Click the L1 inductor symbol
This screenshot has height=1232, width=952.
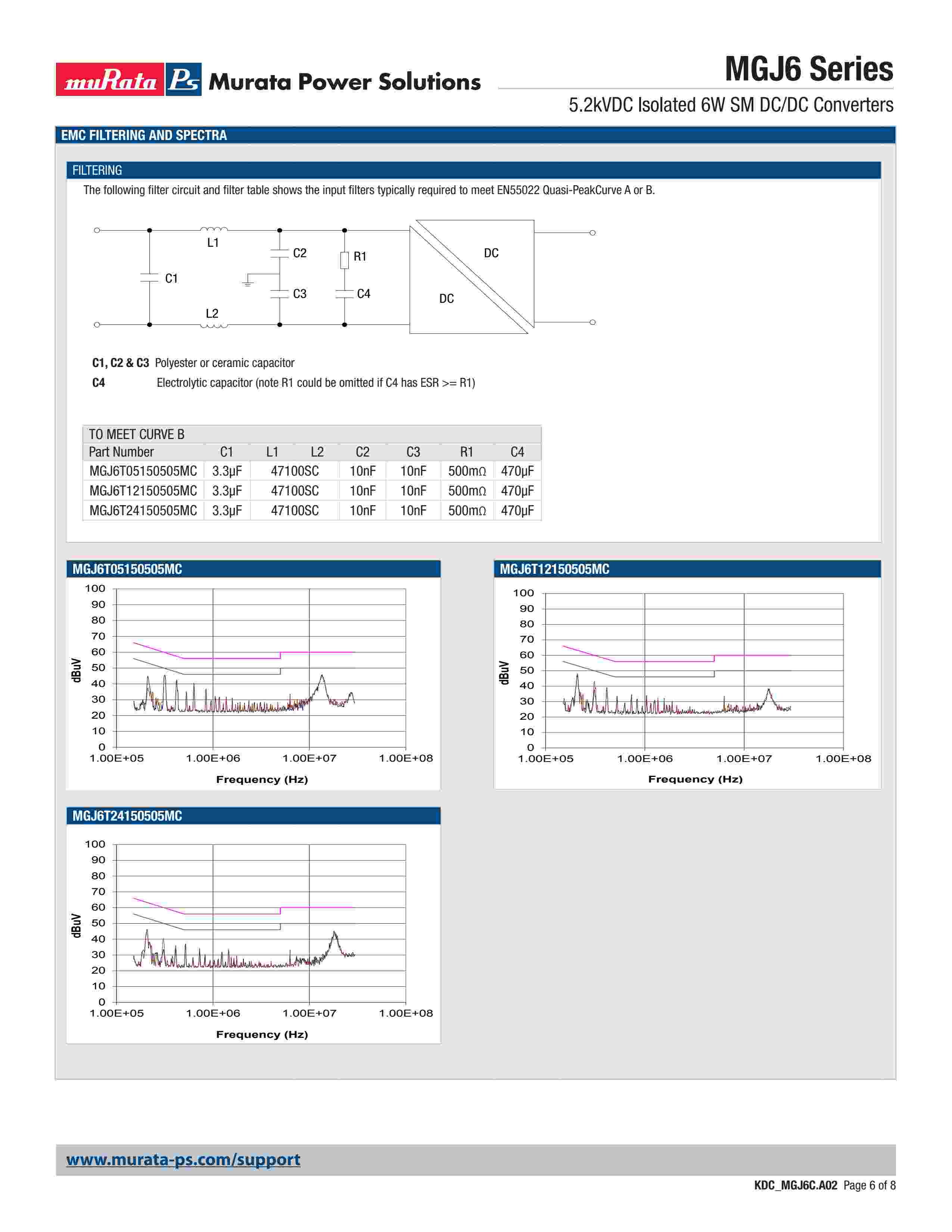pyautogui.click(x=214, y=229)
